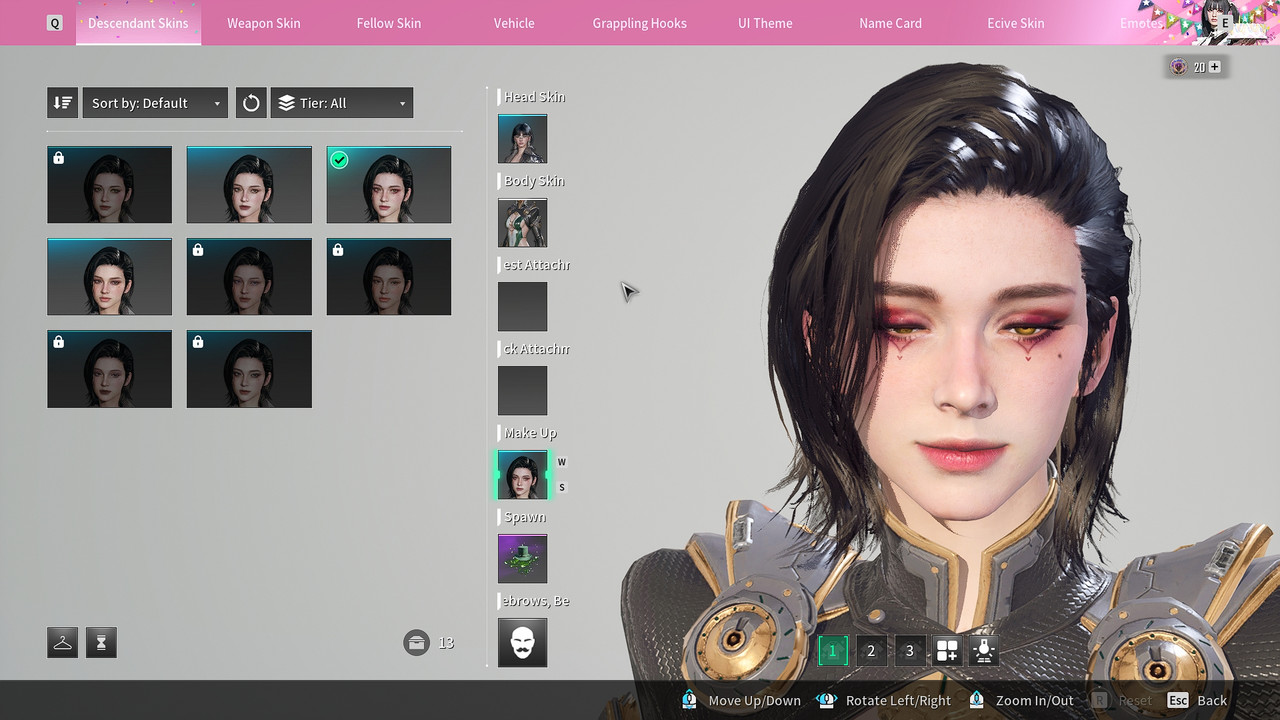This screenshot has width=1280, height=720.
Task: Open the Eyebrows and Beard slot
Action: (523, 643)
